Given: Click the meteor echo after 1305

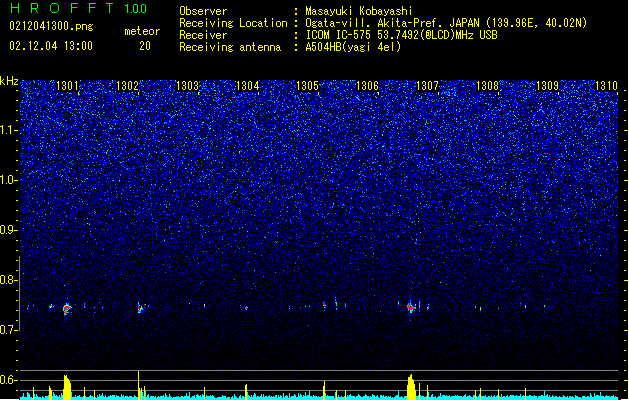Looking at the screenshot, I should 325,305.
